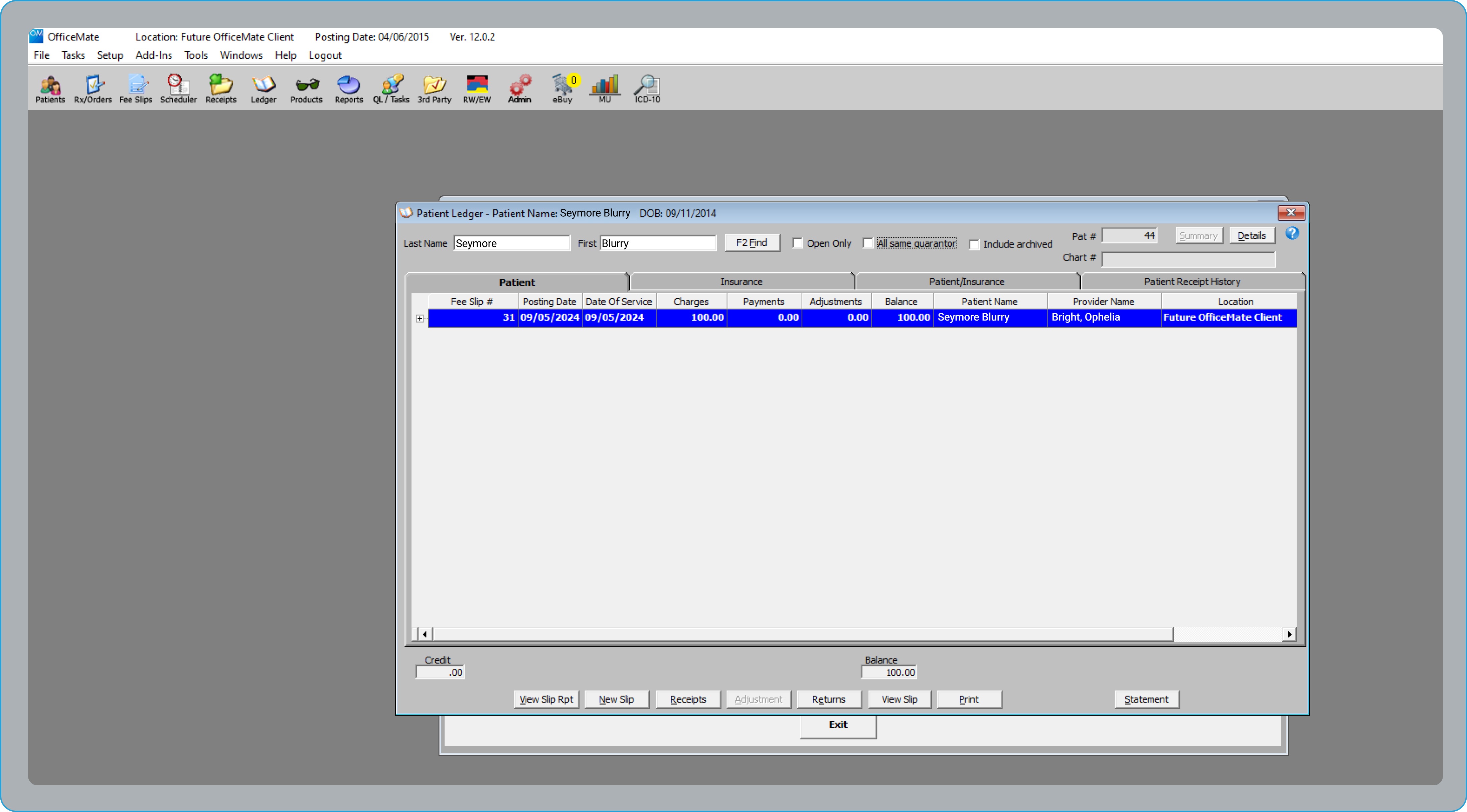The height and width of the screenshot is (812, 1467).
Task: Click the OfficeMate application logo icon
Action: pyautogui.click(x=36, y=36)
